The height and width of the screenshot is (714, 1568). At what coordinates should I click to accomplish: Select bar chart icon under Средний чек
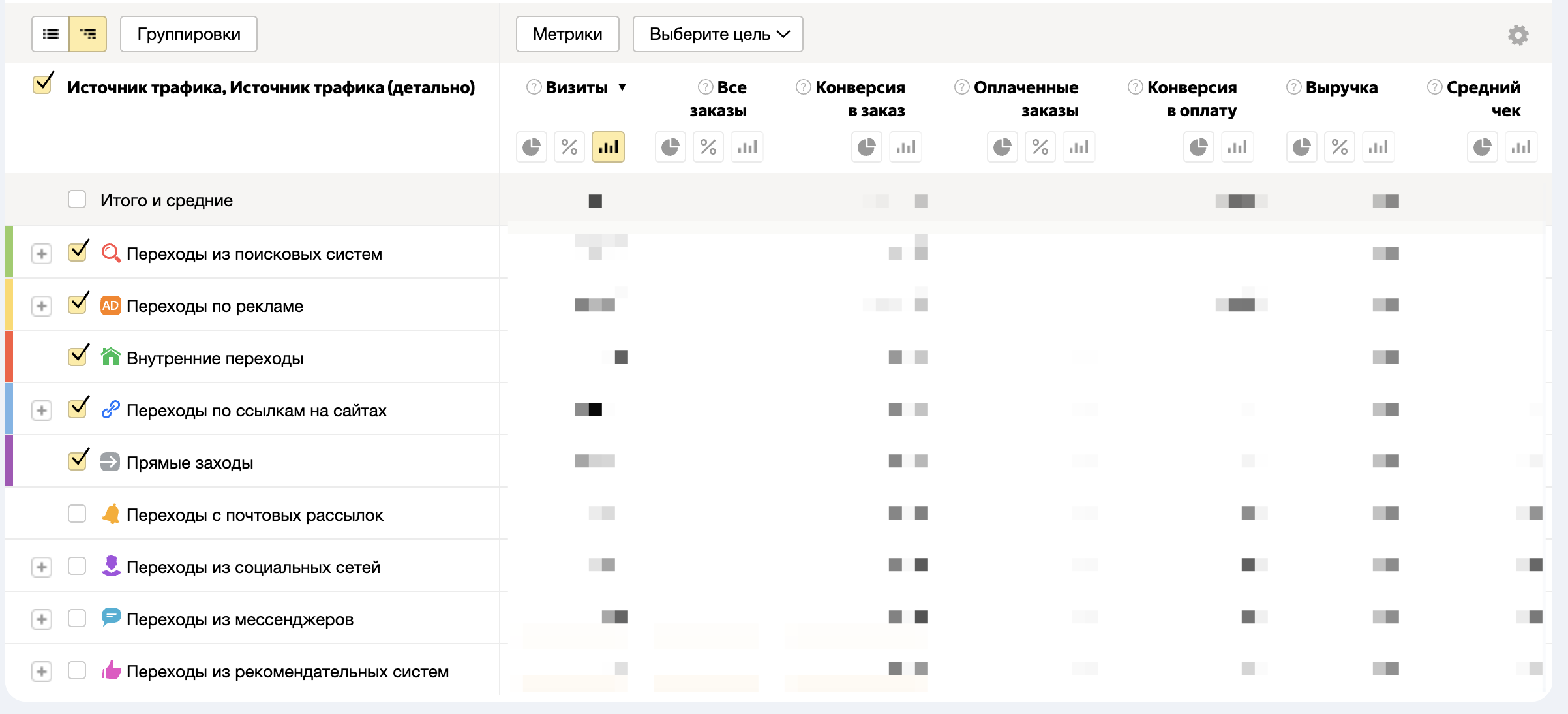click(1521, 147)
